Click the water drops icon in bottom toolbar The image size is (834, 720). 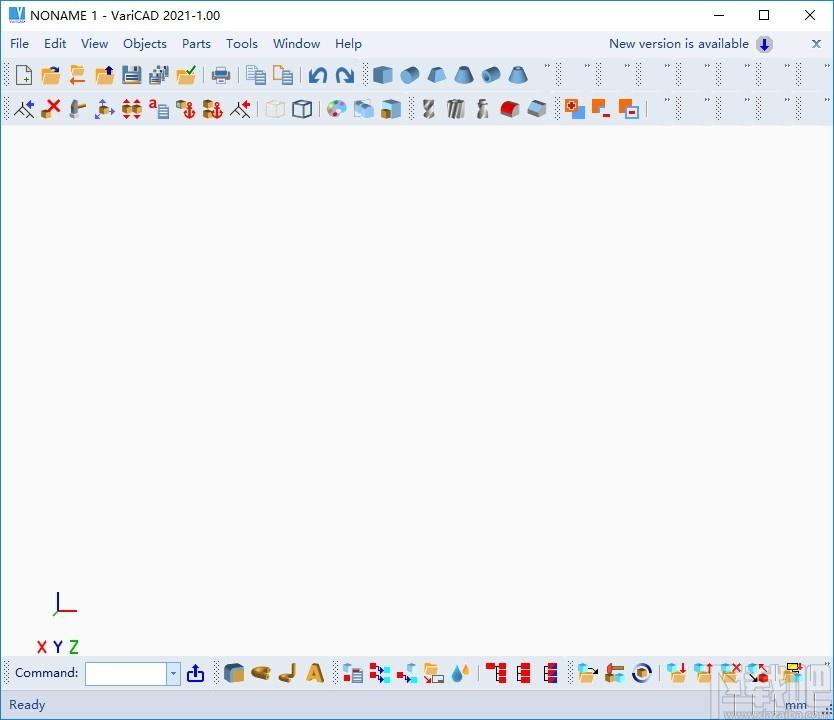461,673
